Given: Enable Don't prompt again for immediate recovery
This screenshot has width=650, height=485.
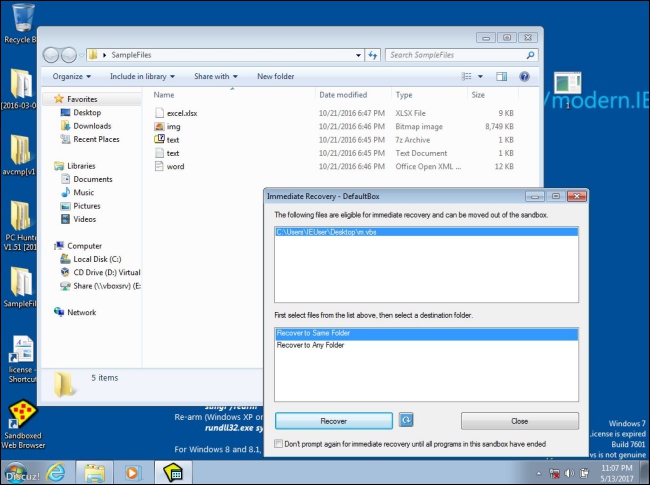Looking at the screenshot, I should pyautogui.click(x=279, y=444).
